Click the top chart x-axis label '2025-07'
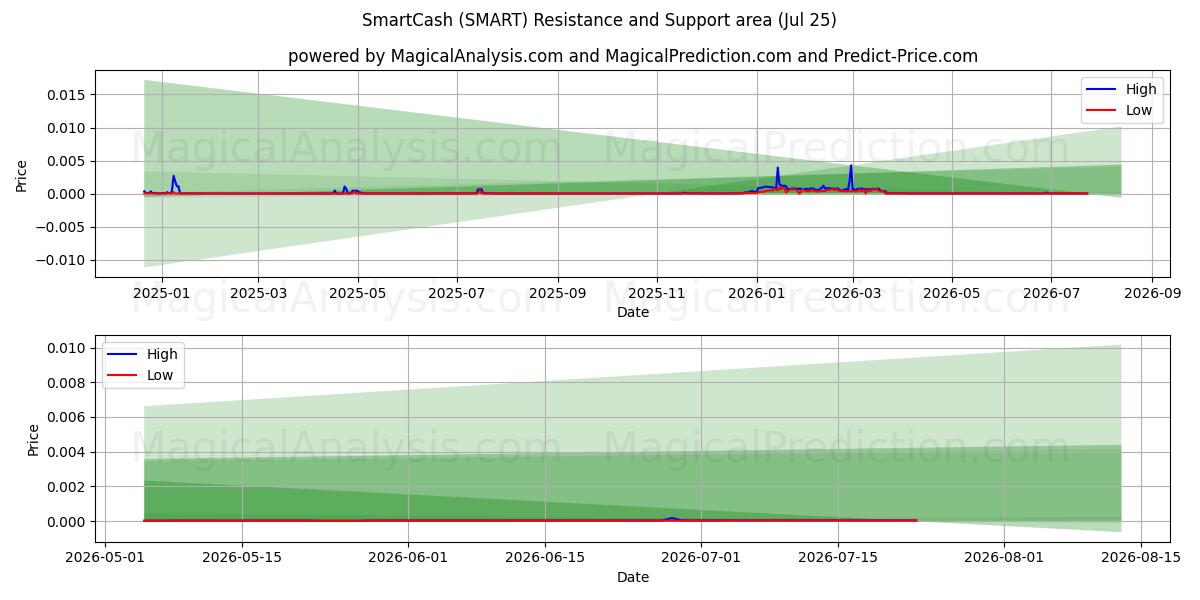This screenshot has height=600, width=1200. click(457, 294)
